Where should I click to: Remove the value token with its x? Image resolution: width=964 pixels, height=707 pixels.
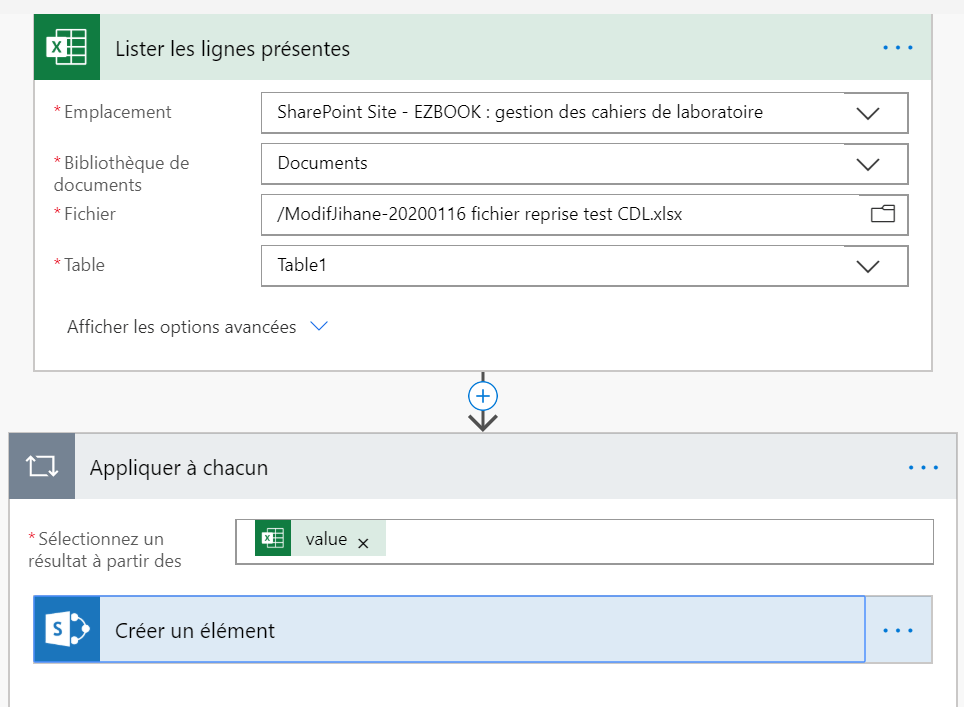click(x=363, y=543)
